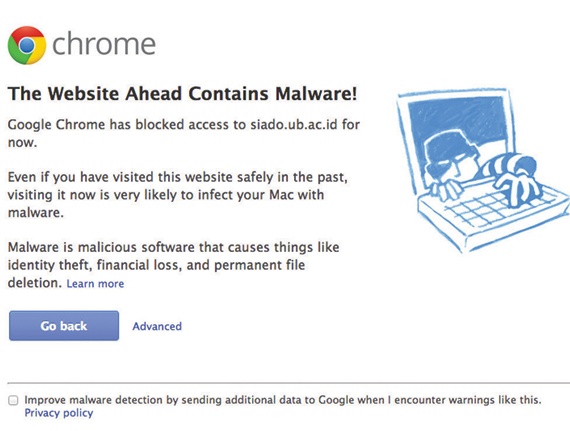Click the 'Google Chrome has blocked access' sentence

point(184,133)
